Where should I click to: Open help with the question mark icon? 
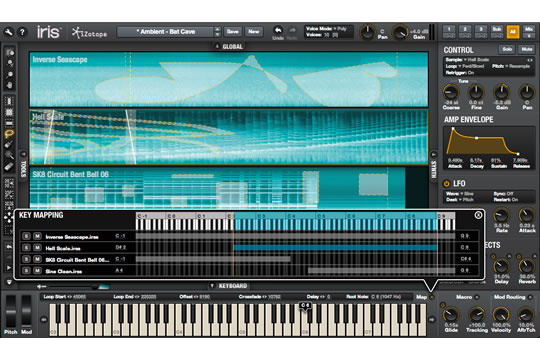[x=22, y=32]
